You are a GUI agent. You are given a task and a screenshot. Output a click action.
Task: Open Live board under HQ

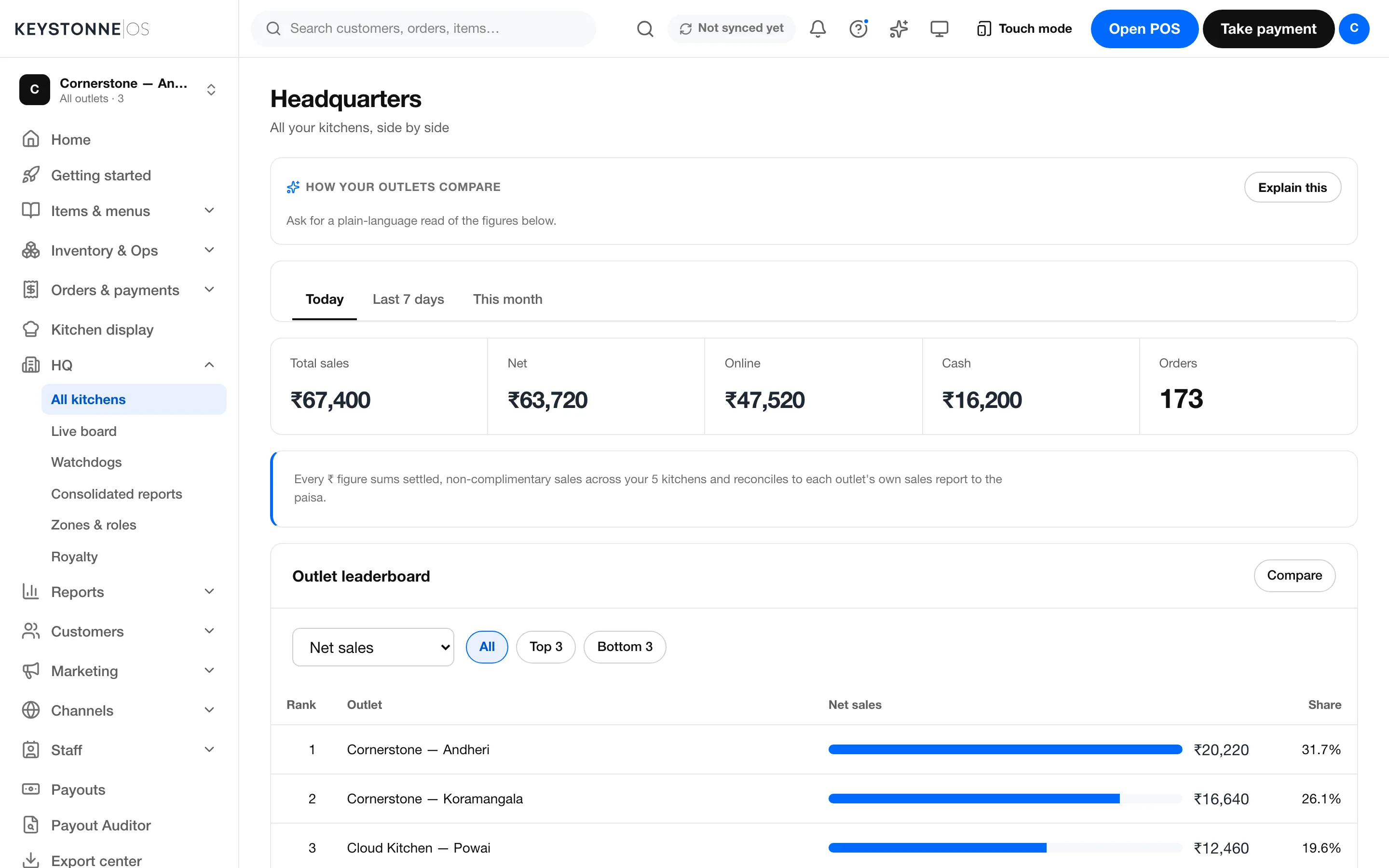click(134, 431)
